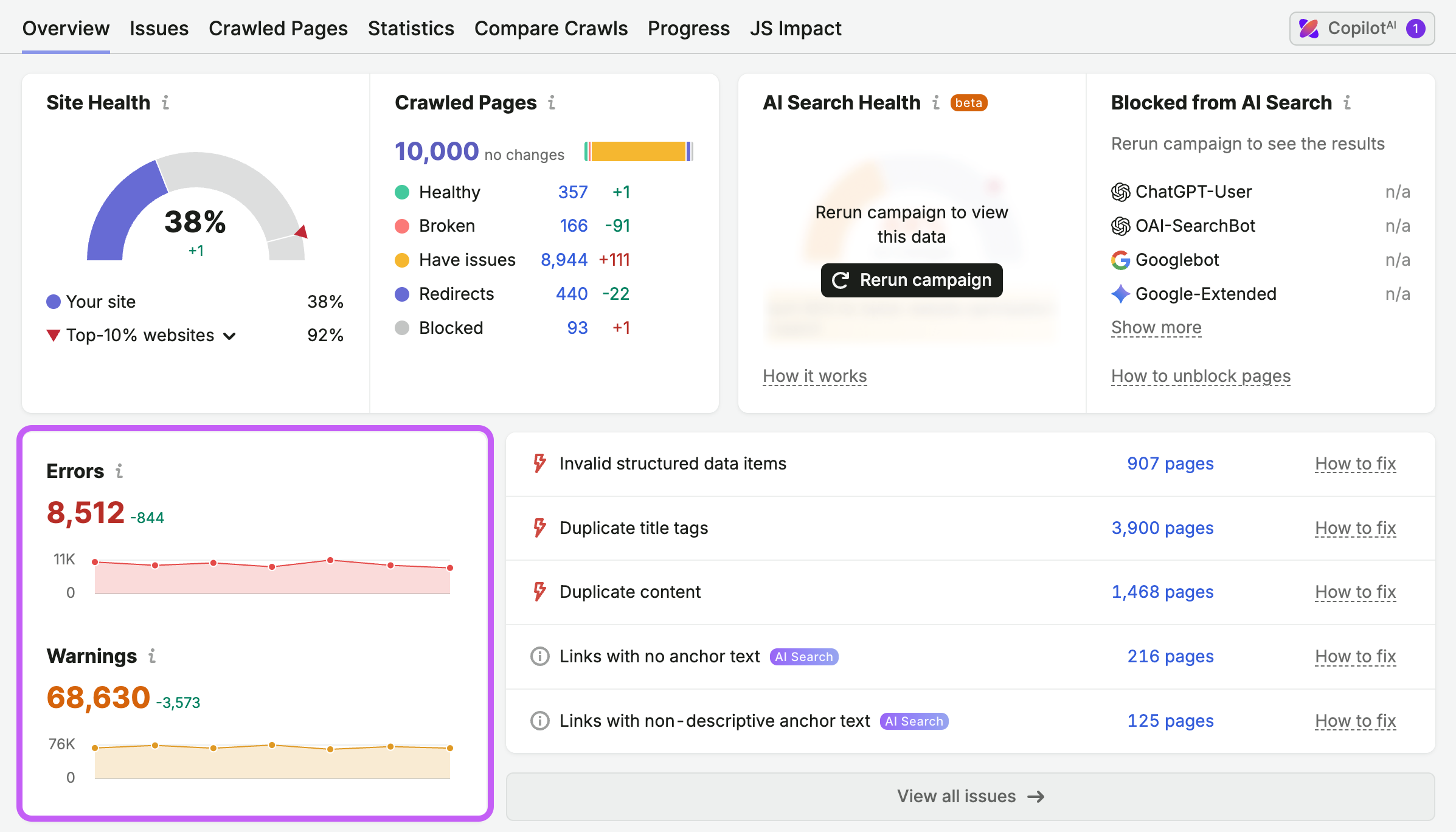
Task: Click the Duplicate content error icon
Action: (x=539, y=592)
